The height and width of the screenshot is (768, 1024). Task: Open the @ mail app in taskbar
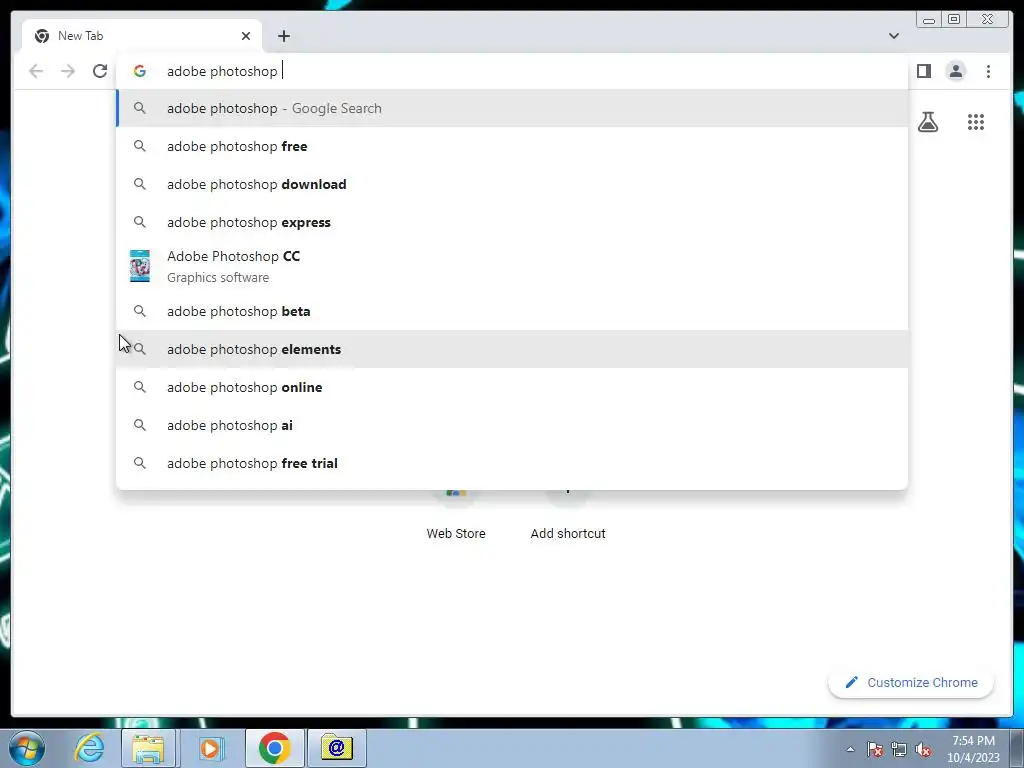[x=336, y=748]
